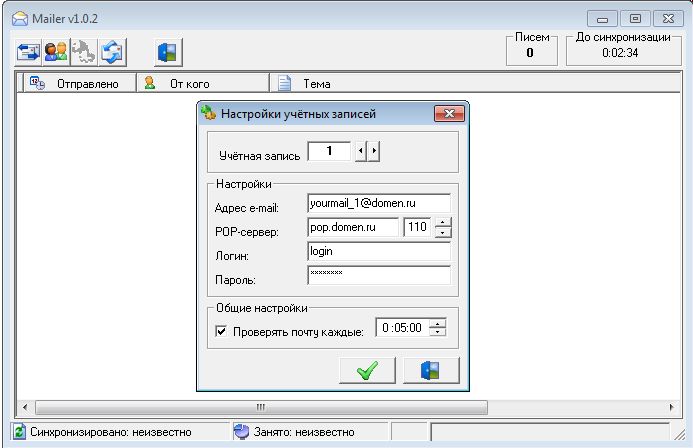Viewport: 693px width, 448px height.
Task: Go to previous account with left arrow
Action: click(x=361, y=151)
